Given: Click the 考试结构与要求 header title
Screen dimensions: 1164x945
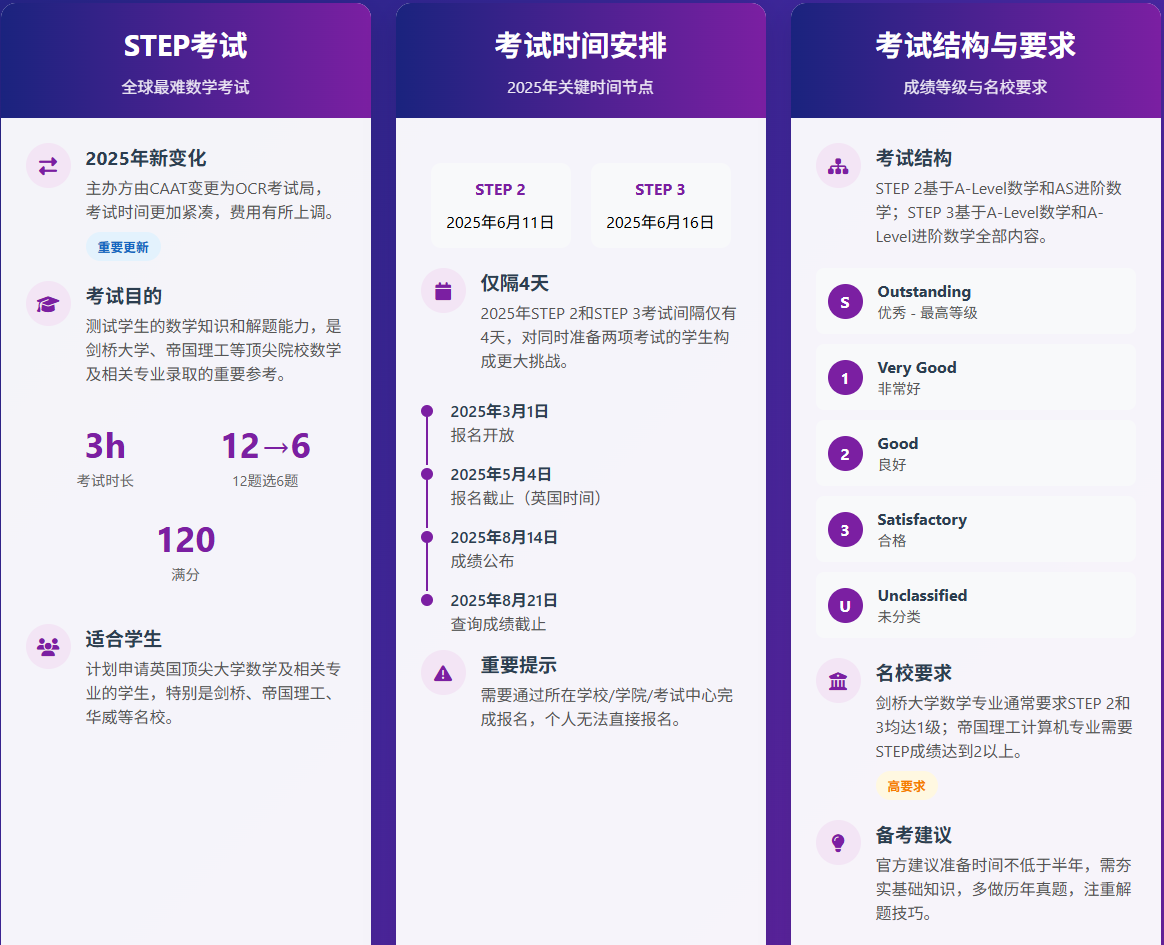Looking at the screenshot, I should coord(975,46).
